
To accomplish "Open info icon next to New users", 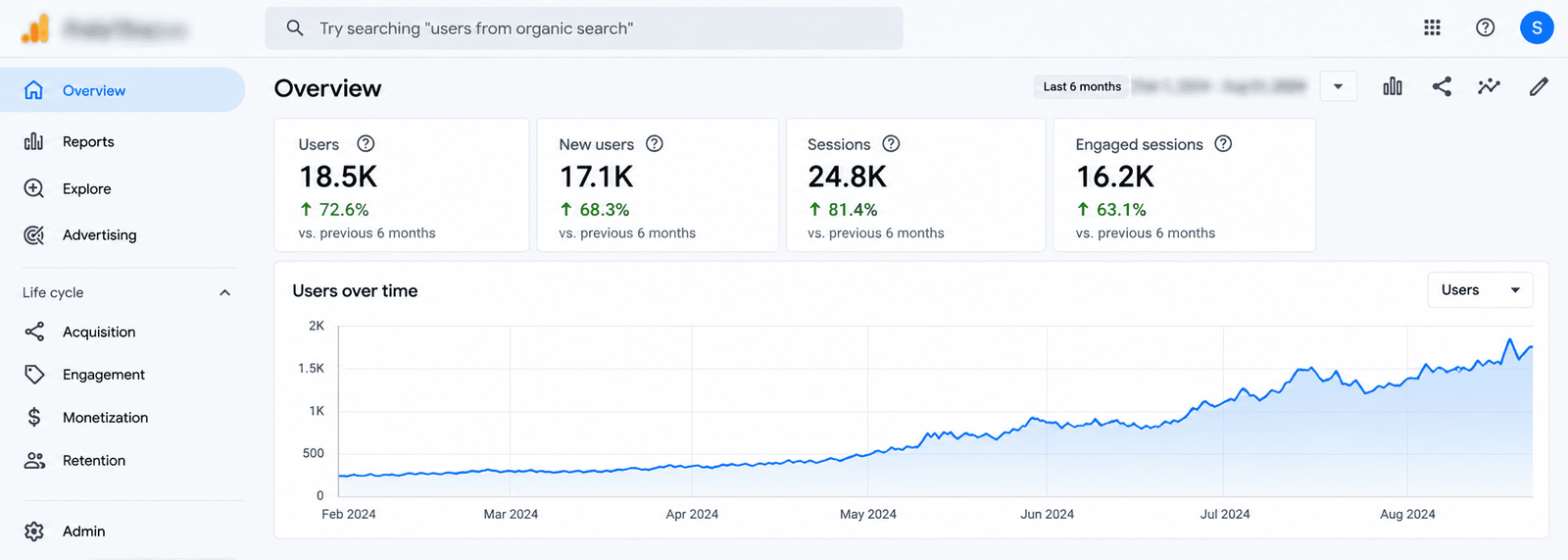I will tap(655, 143).
